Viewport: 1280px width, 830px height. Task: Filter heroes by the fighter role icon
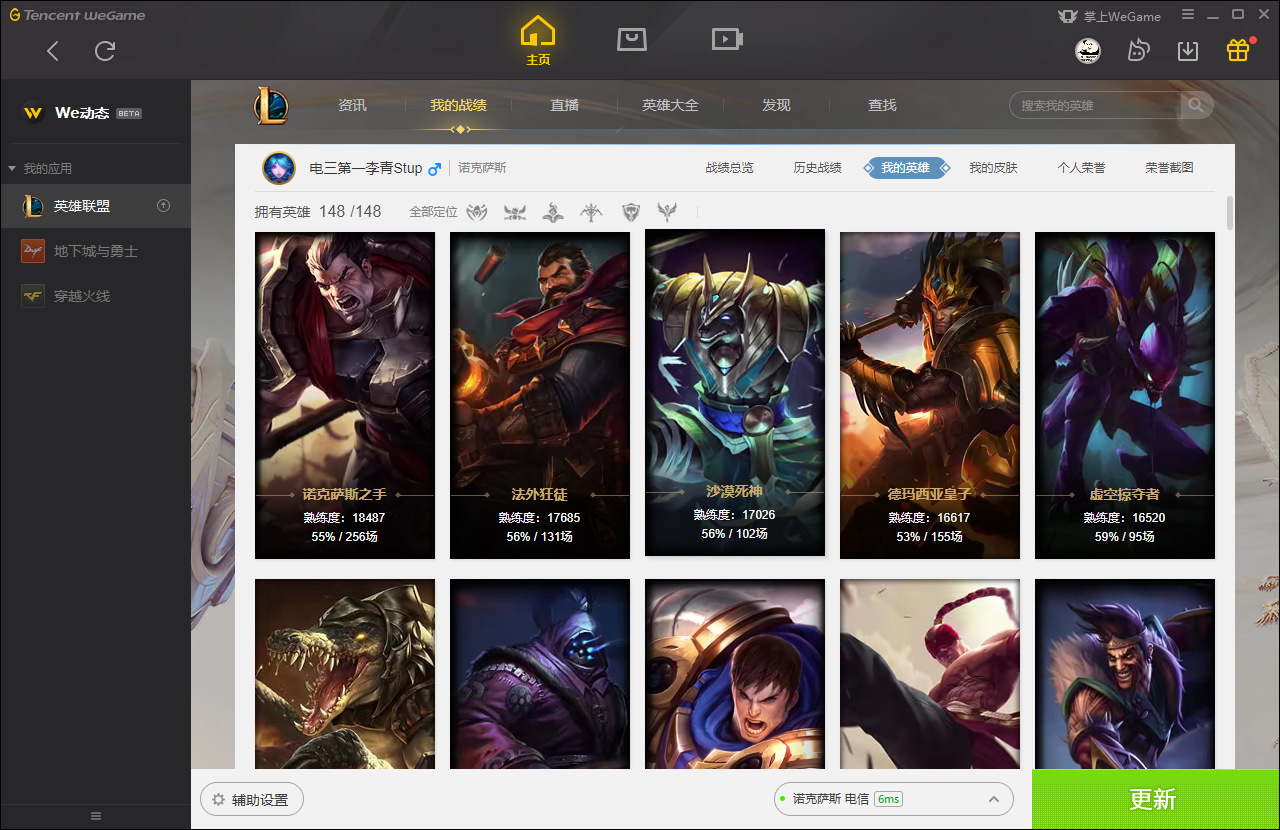tap(477, 212)
